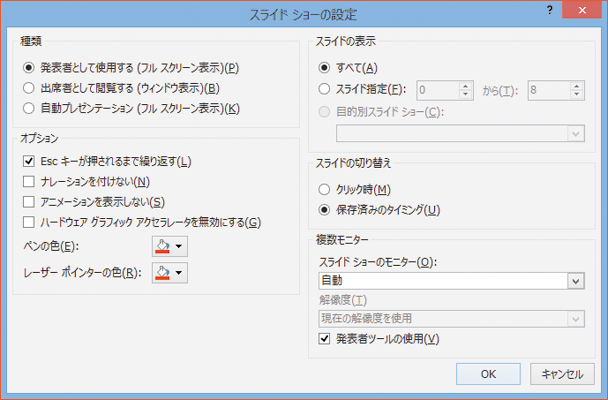
Task: Click the help question mark icon
Action: pos(549,10)
